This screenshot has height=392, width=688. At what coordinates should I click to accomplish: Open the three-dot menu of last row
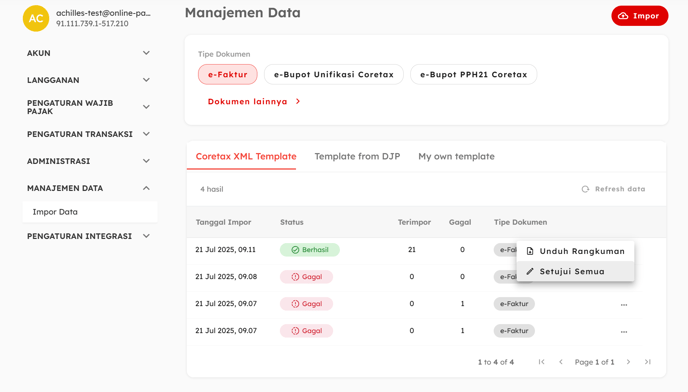(624, 332)
